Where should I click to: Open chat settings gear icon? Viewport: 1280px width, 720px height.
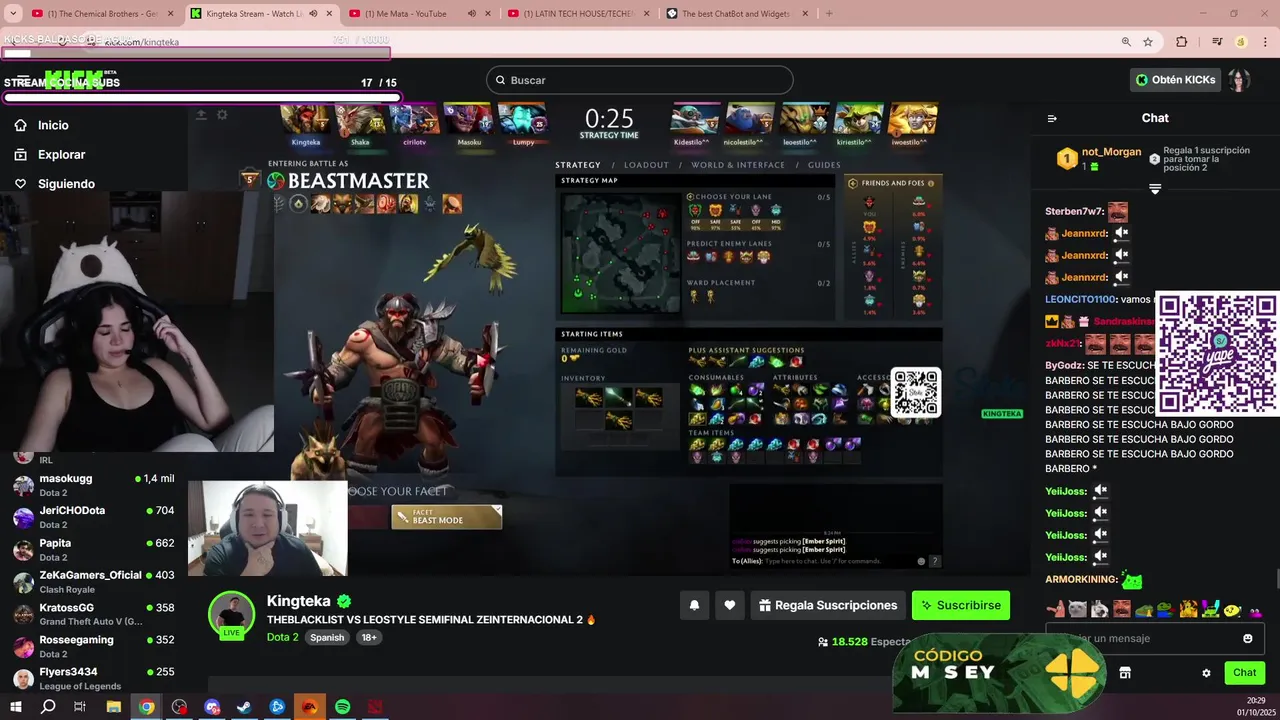pyautogui.click(x=1206, y=673)
